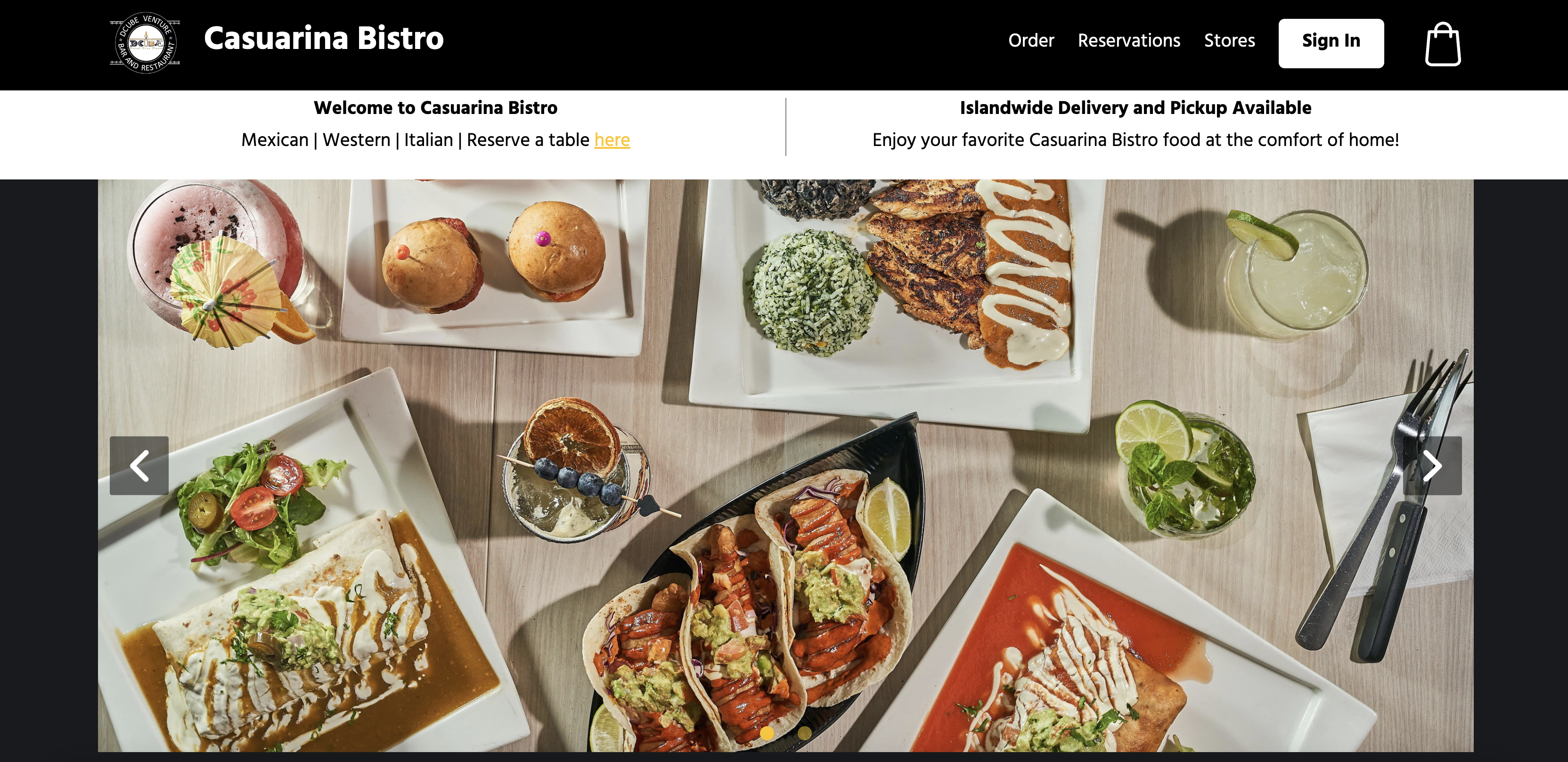Advance carousel with right chevron arrow
The width and height of the screenshot is (1568, 762).
(x=1432, y=466)
